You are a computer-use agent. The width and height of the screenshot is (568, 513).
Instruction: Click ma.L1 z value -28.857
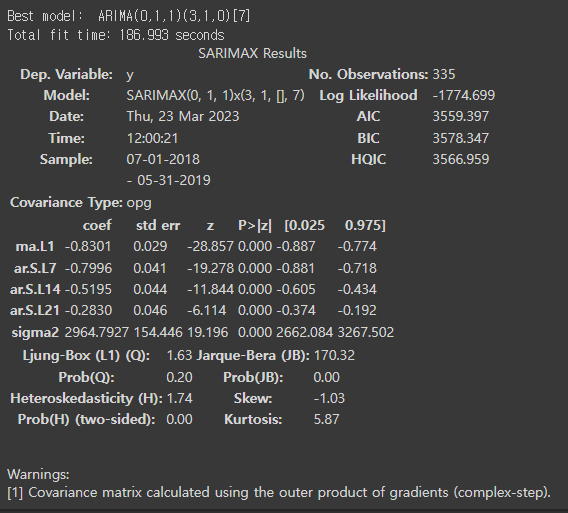click(x=210, y=247)
